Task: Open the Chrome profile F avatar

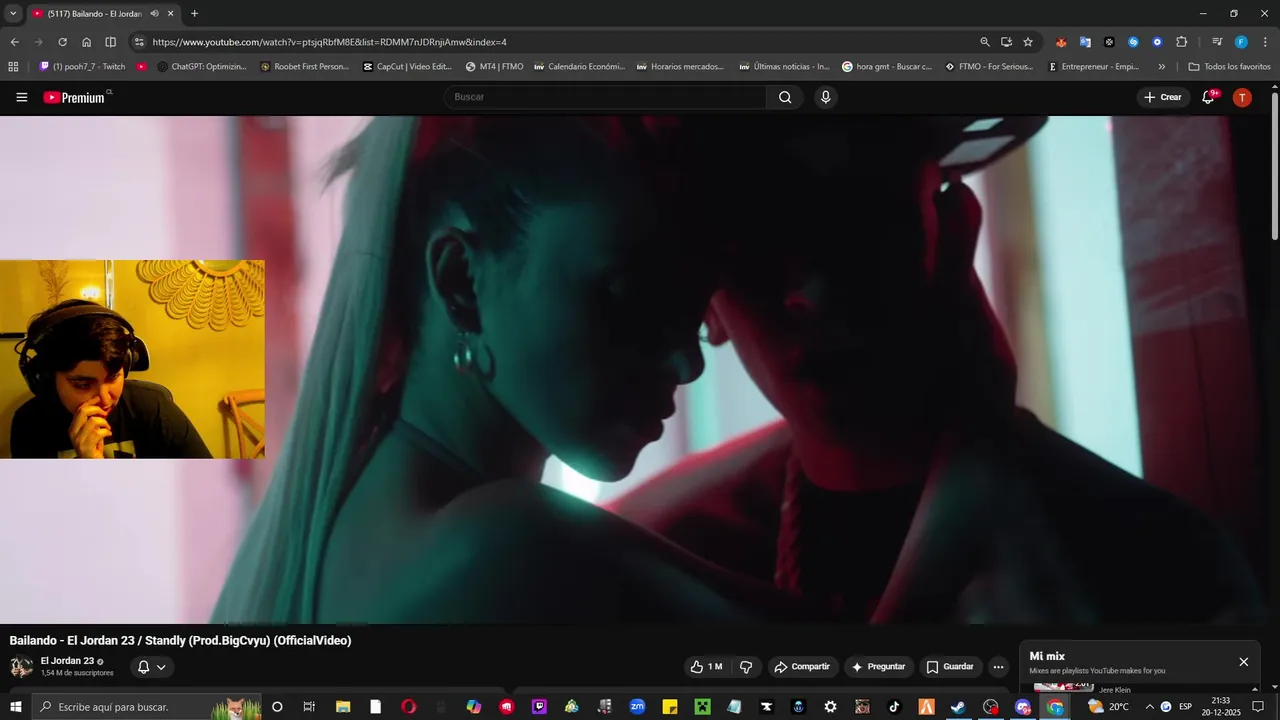Action: click(x=1241, y=42)
